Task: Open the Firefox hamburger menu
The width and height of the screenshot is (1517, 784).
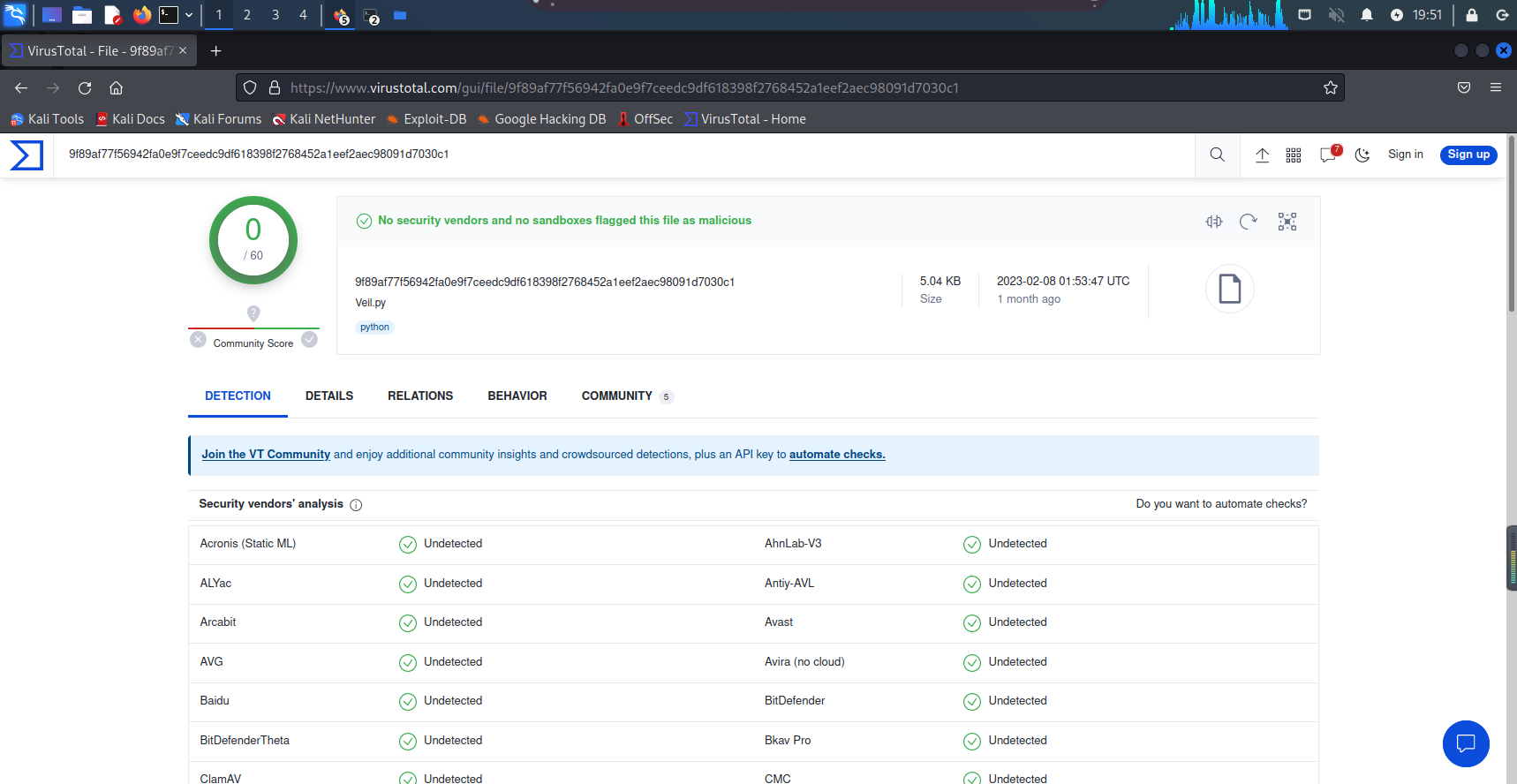Action: pos(1496,87)
